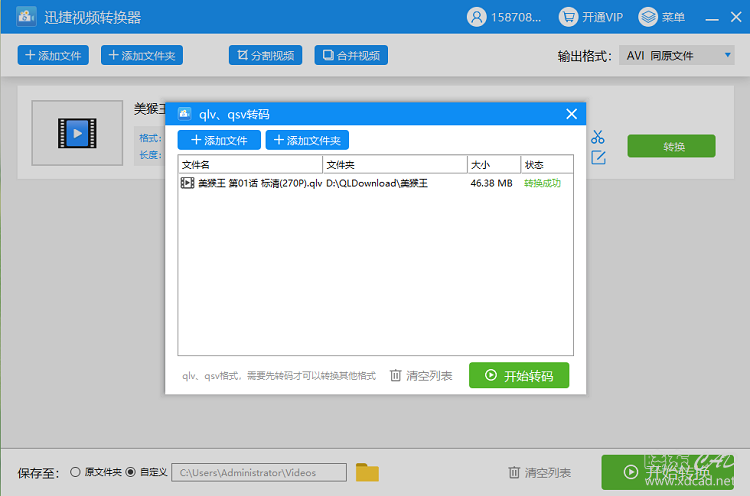Close the qlv、qsv转码 dialog
This screenshot has width=750, height=496.
pos(571,114)
